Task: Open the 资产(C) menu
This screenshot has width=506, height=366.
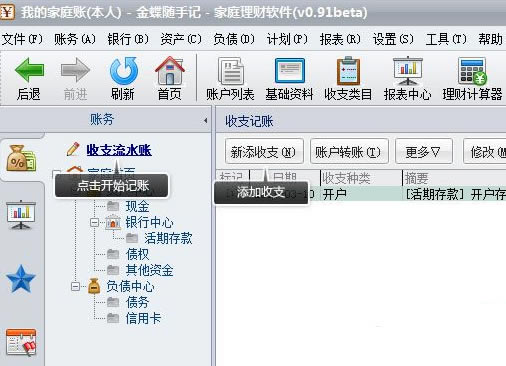Action: 181,39
